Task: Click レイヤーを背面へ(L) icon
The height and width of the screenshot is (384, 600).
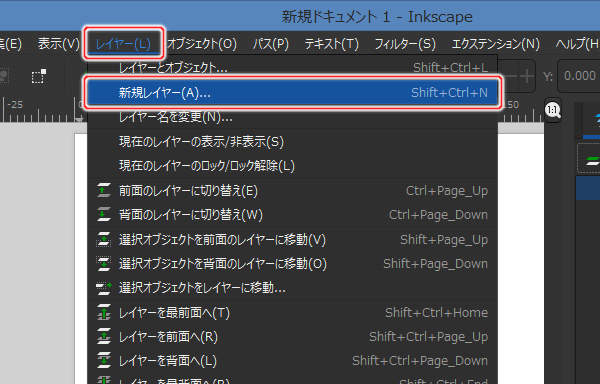Action: (104, 361)
